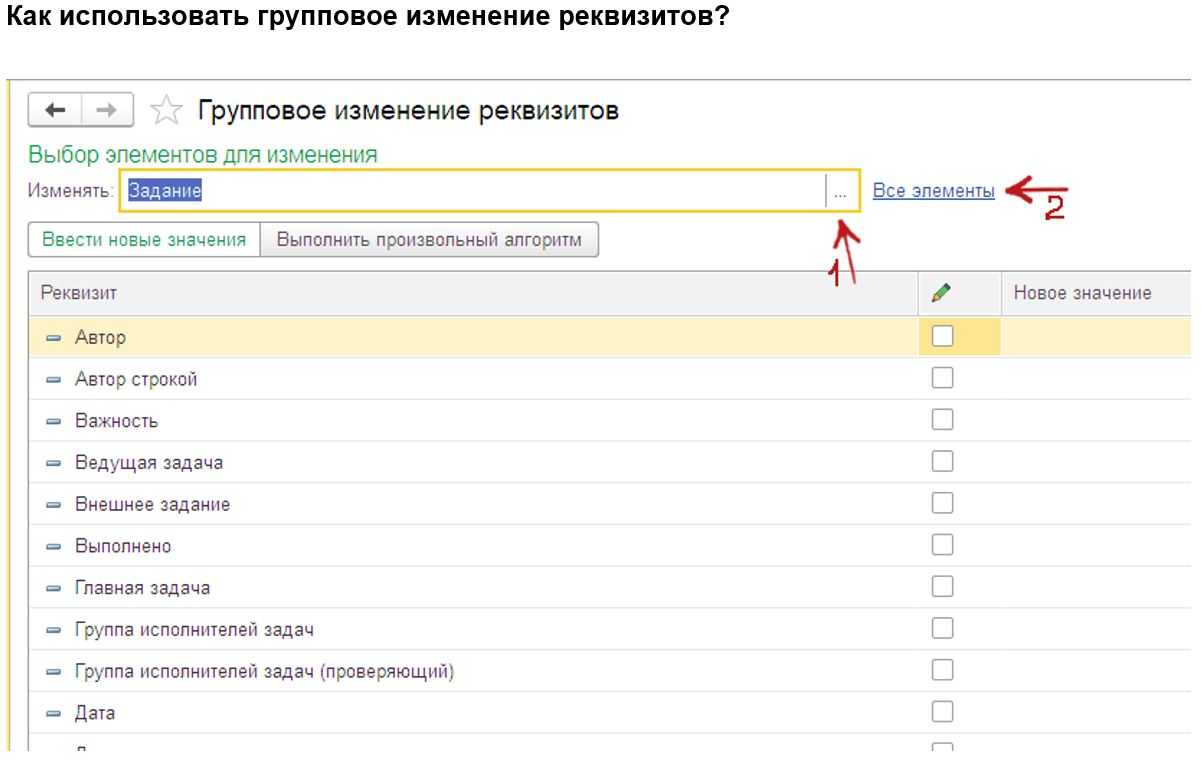Click the icon beside Выполнено row
1202x761 pixels.
pyautogui.click(x=54, y=547)
